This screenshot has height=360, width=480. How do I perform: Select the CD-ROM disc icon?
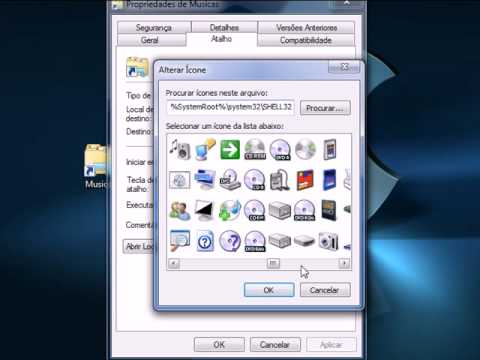coord(255,149)
